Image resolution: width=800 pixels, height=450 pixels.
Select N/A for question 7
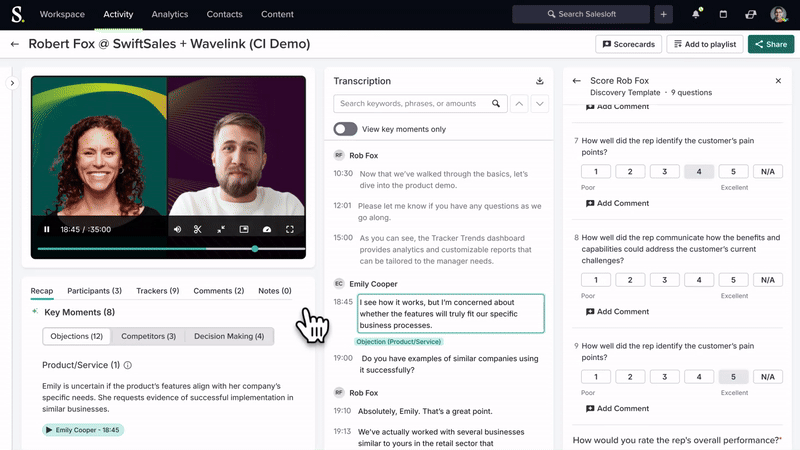(768, 171)
